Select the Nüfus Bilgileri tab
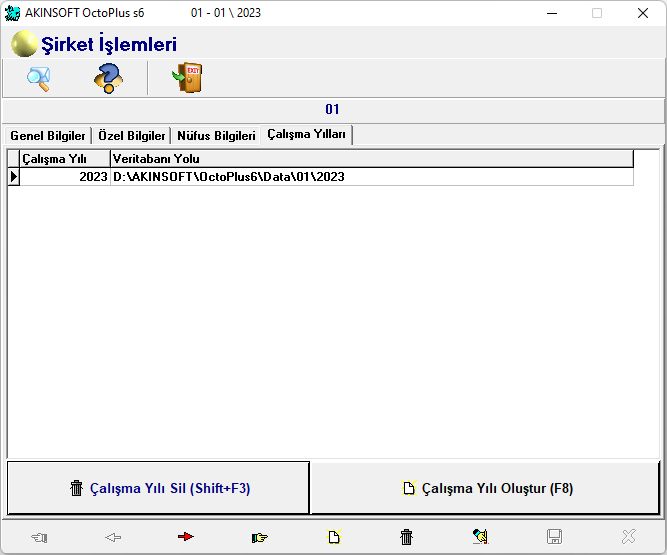The image size is (667, 555). coord(216,136)
